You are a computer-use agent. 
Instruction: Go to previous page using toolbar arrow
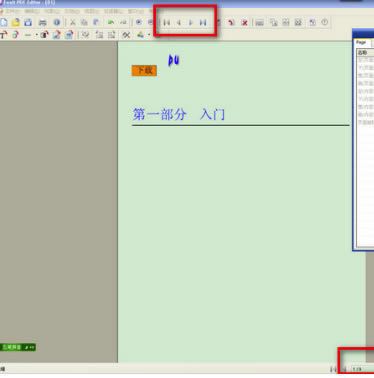(179, 23)
